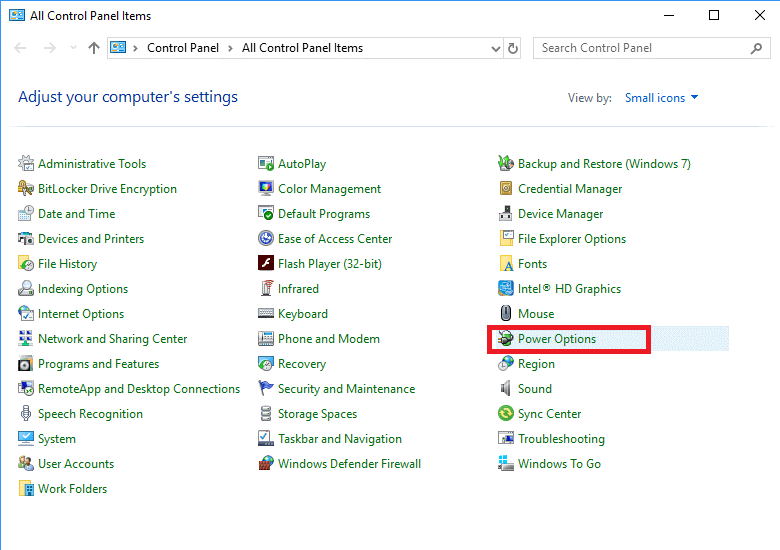Open the Recovery link
This screenshot has height=550, width=780.
pyautogui.click(x=302, y=364)
